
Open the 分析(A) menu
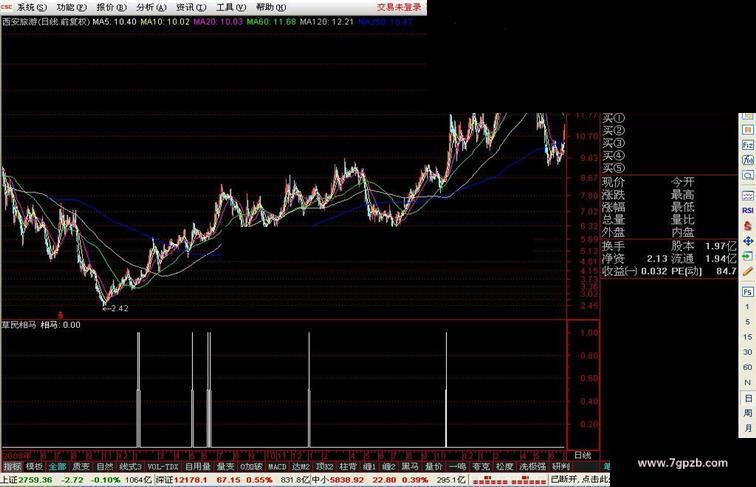(x=151, y=7)
